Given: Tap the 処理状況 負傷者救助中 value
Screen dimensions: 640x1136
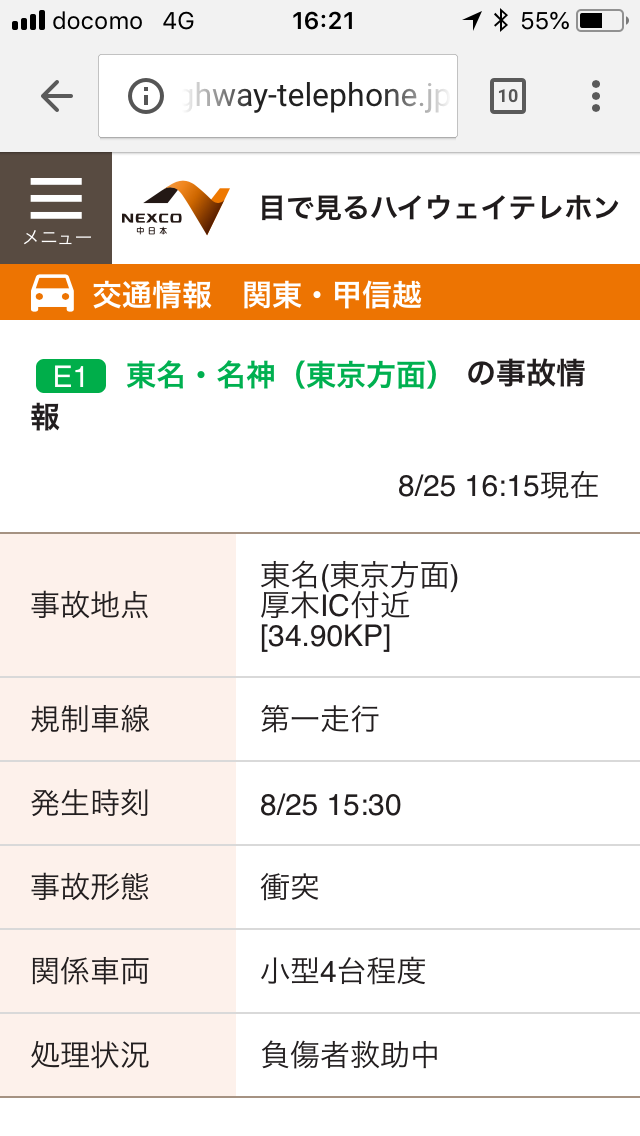Looking at the screenshot, I should click(349, 1054).
